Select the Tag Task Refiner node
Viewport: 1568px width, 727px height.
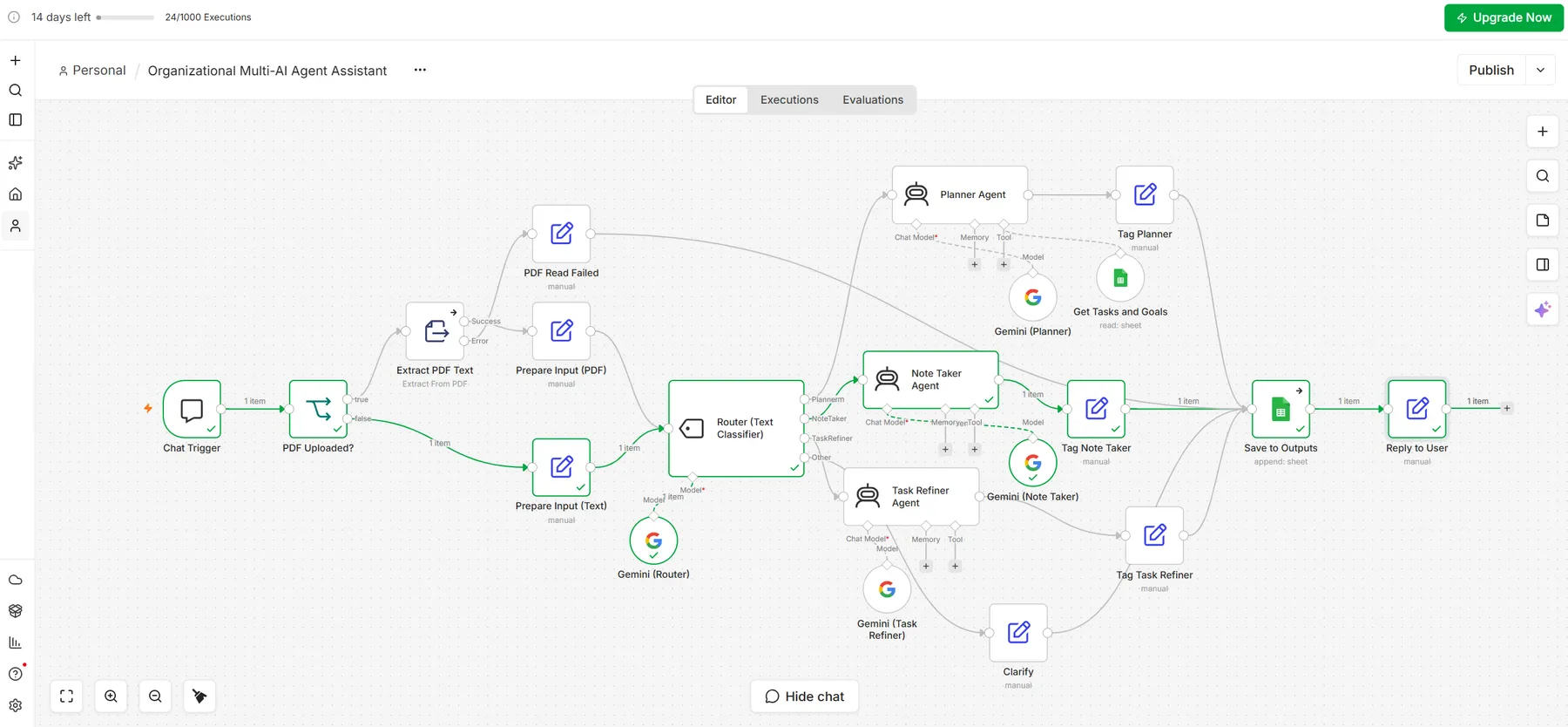point(1154,535)
